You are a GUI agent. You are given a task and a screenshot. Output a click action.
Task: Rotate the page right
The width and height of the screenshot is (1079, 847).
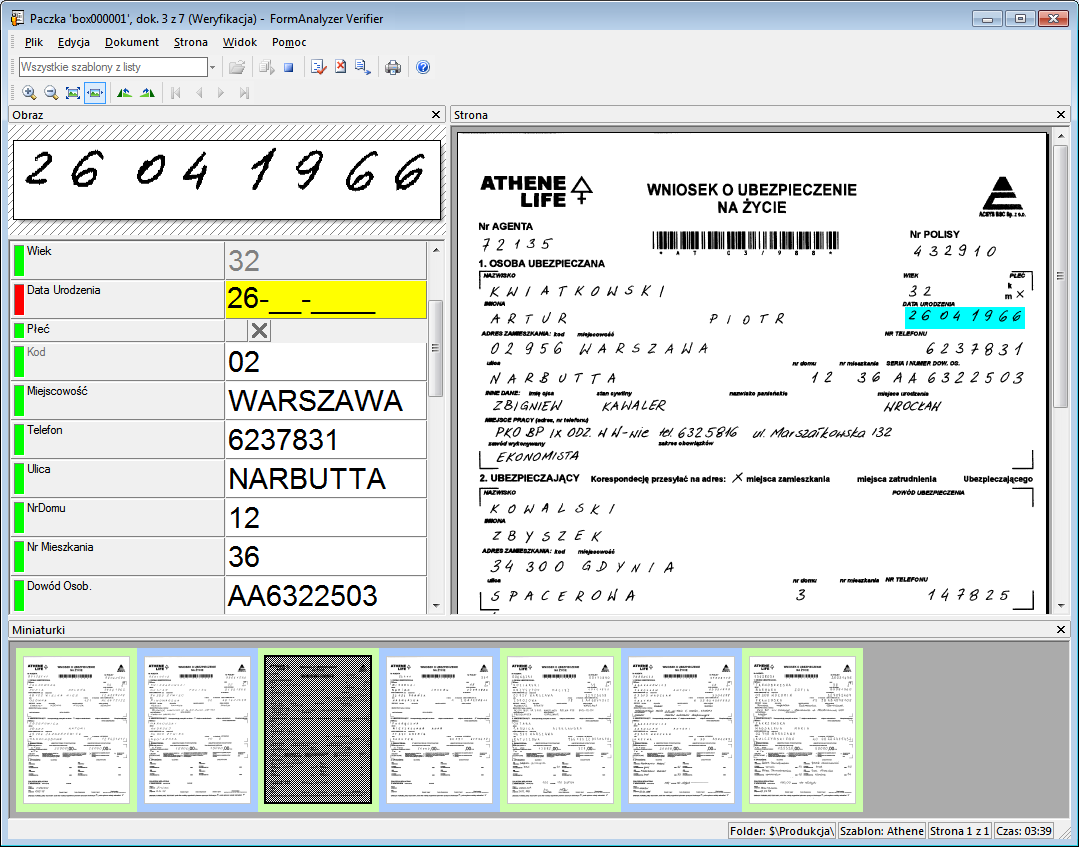pyautogui.click(x=148, y=92)
